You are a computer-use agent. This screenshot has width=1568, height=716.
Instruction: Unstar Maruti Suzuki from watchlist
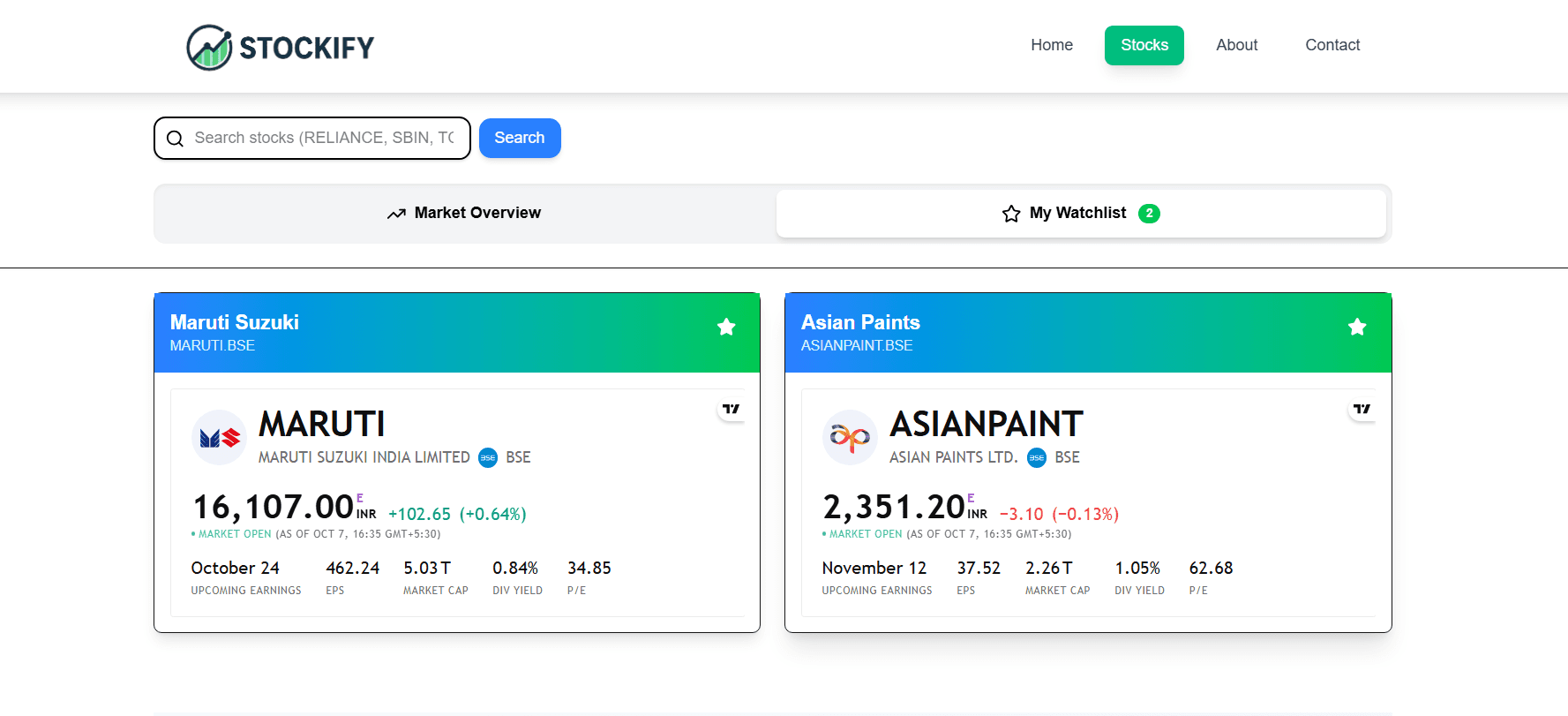(x=726, y=327)
